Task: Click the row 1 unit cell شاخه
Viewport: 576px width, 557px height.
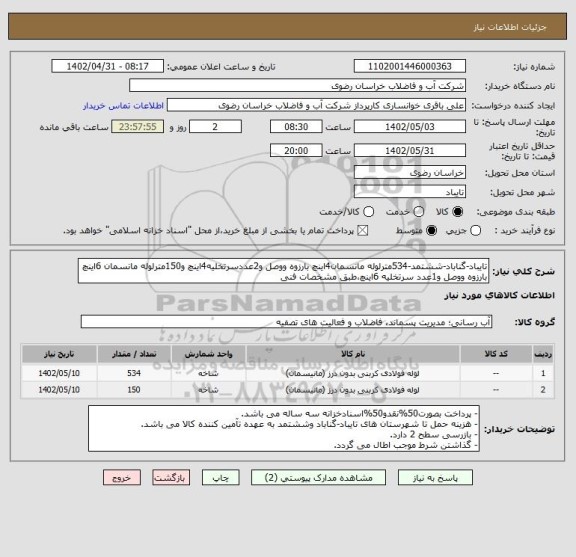Action: [x=208, y=373]
